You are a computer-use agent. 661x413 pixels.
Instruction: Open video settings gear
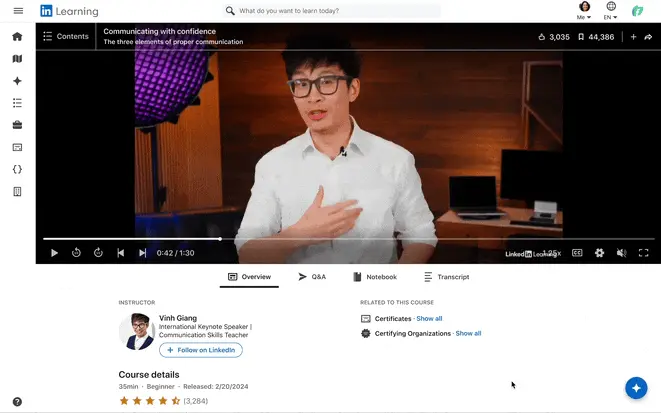click(x=599, y=253)
